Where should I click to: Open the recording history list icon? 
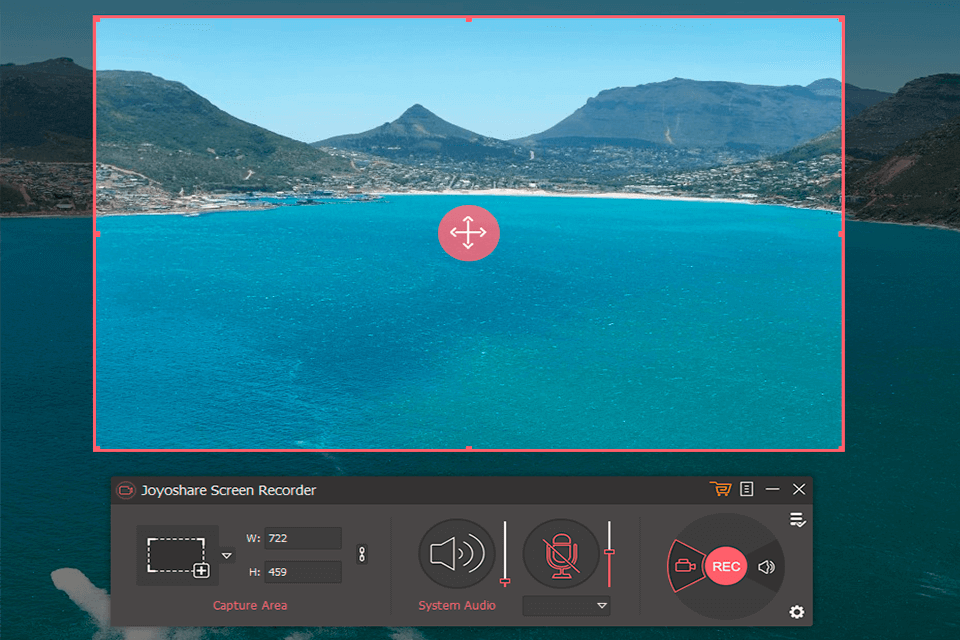tap(744, 490)
